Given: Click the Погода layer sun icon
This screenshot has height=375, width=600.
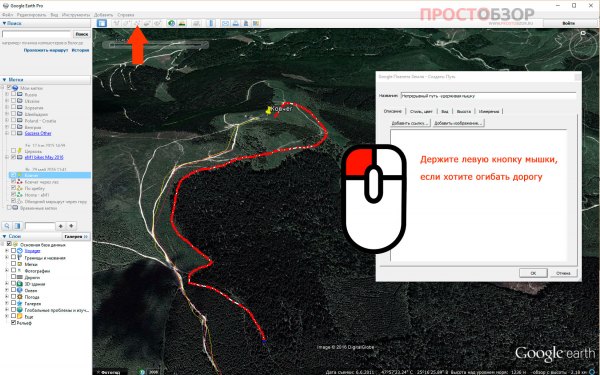Looking at the screenshot, I should point(20,297).
